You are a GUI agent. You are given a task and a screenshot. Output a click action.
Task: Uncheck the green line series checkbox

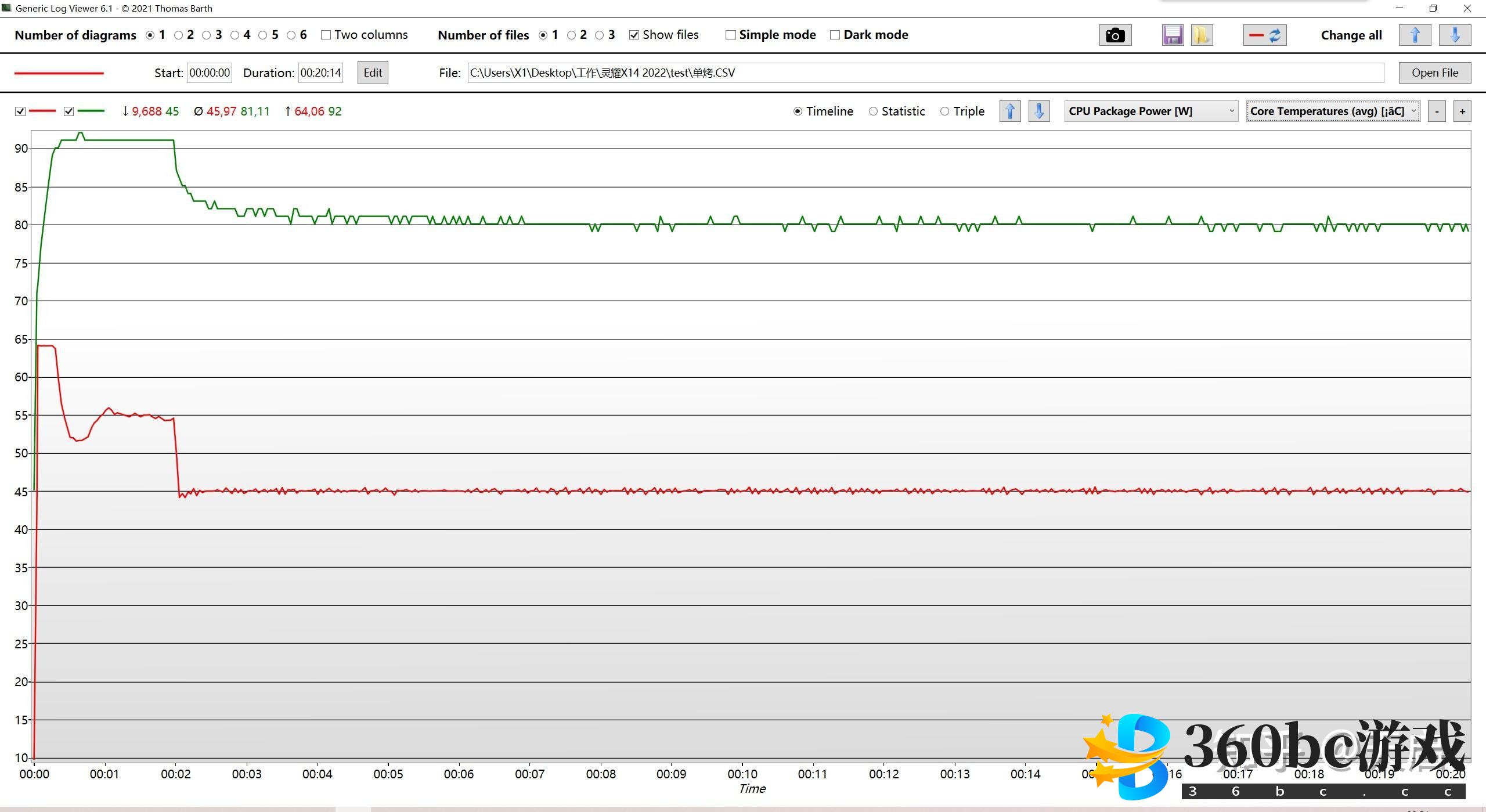69,111
